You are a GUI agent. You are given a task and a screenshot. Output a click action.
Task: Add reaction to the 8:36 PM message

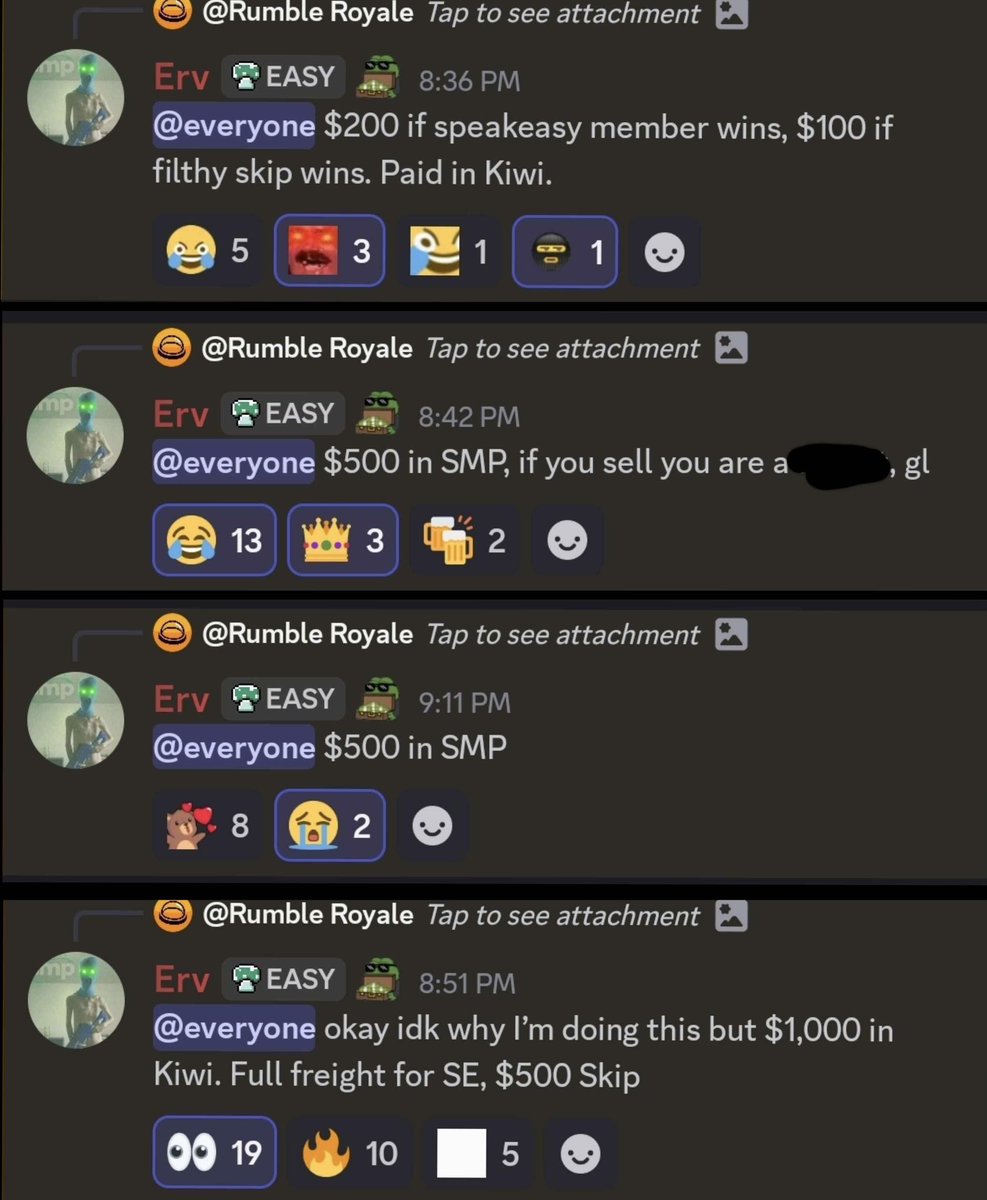tap(665, 252)
